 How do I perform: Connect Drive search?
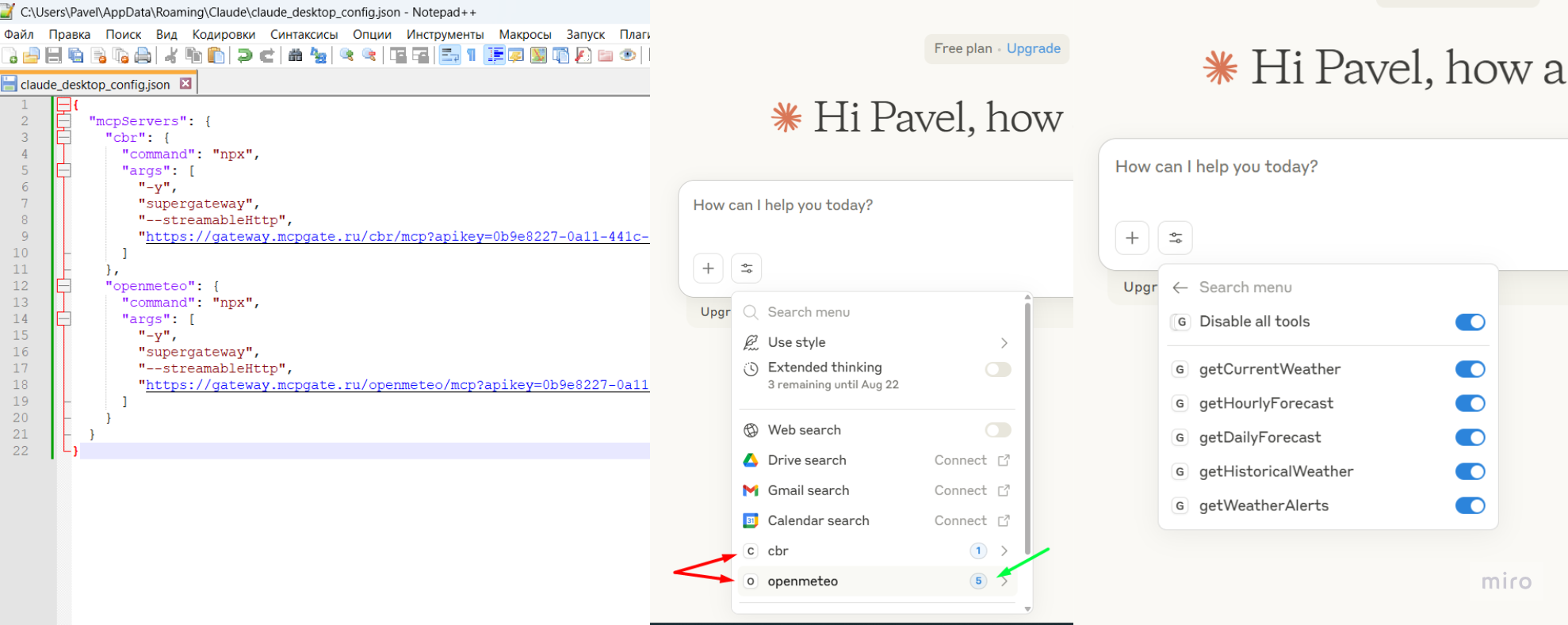[972, 460]
